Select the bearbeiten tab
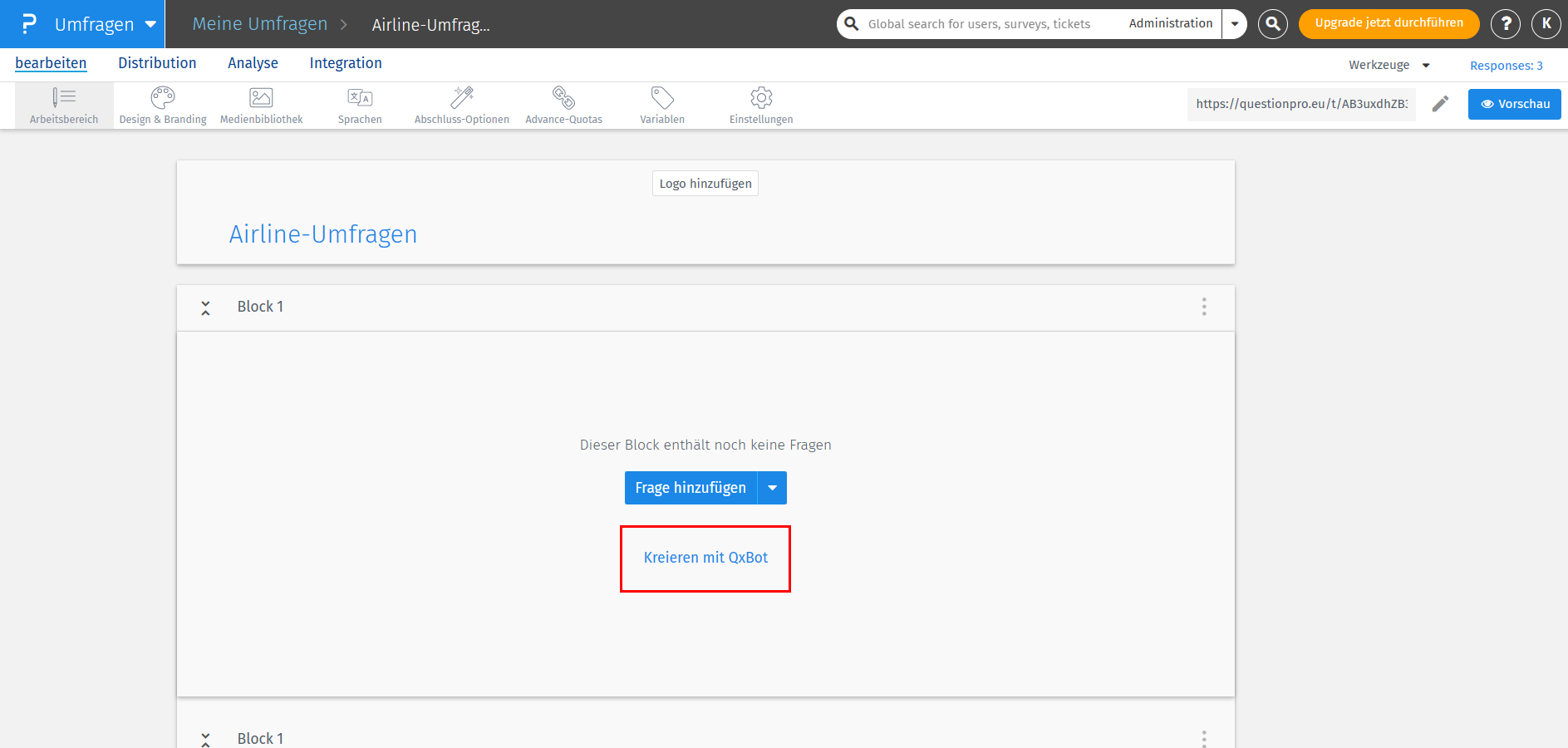The height and width of the screenshot is (748, 1568). tap(51, 63)
